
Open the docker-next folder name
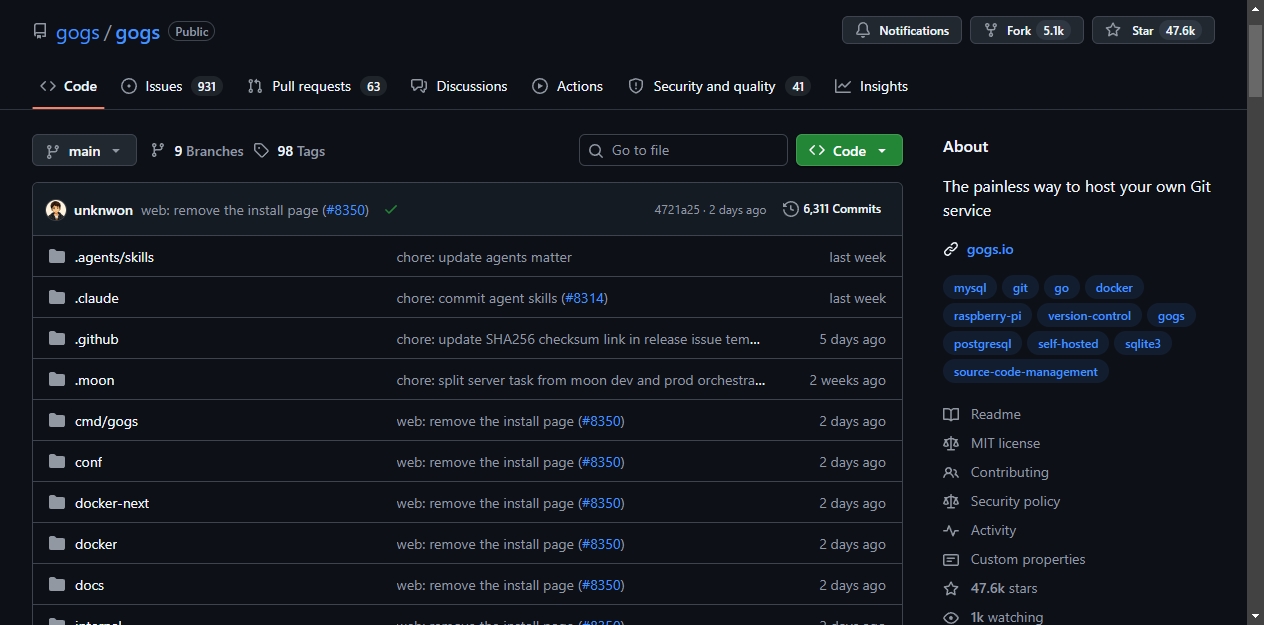(112, 503)
